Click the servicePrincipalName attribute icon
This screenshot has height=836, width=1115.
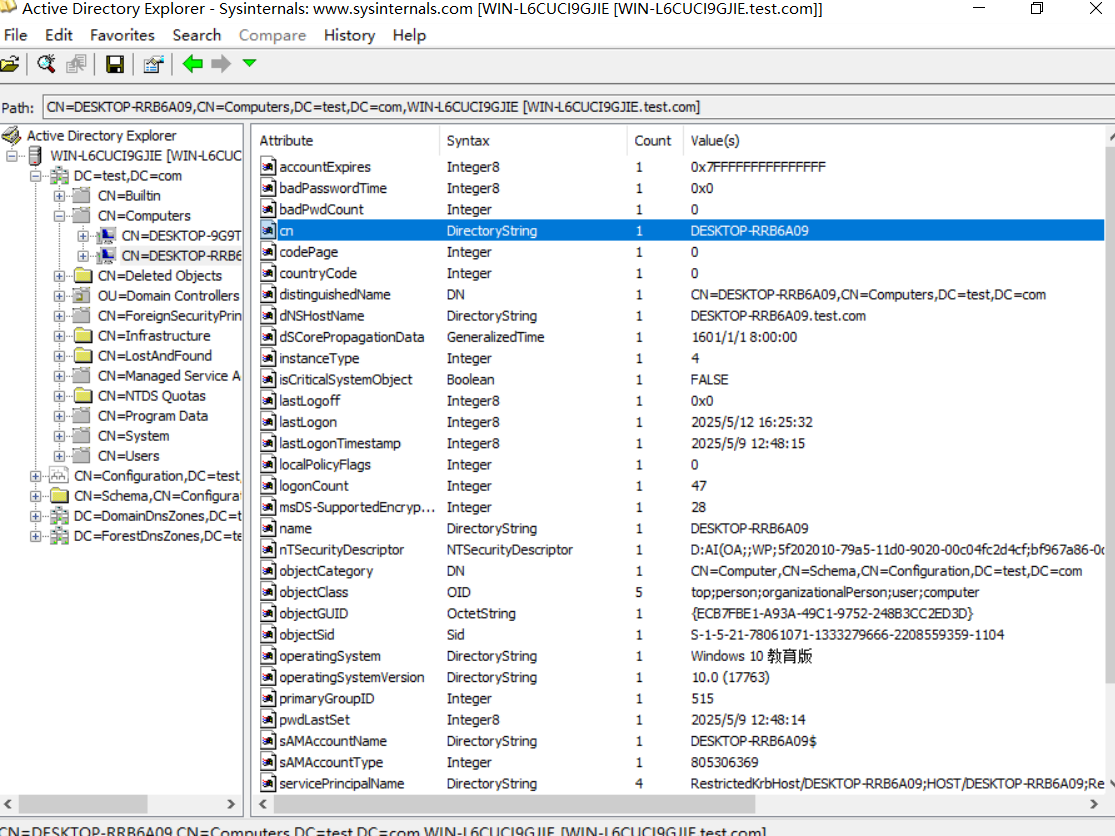[268, 783]
